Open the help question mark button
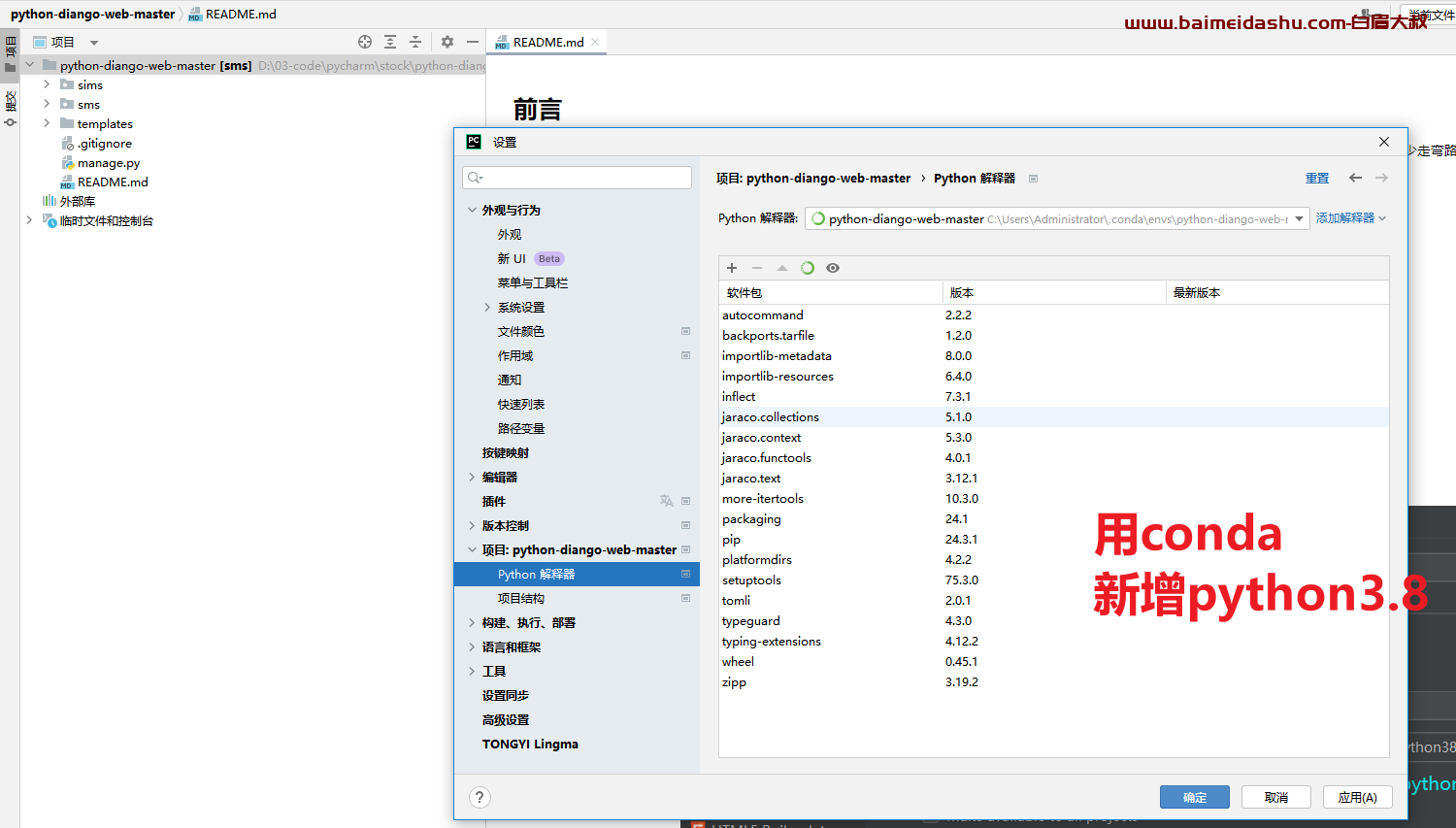 480,797
